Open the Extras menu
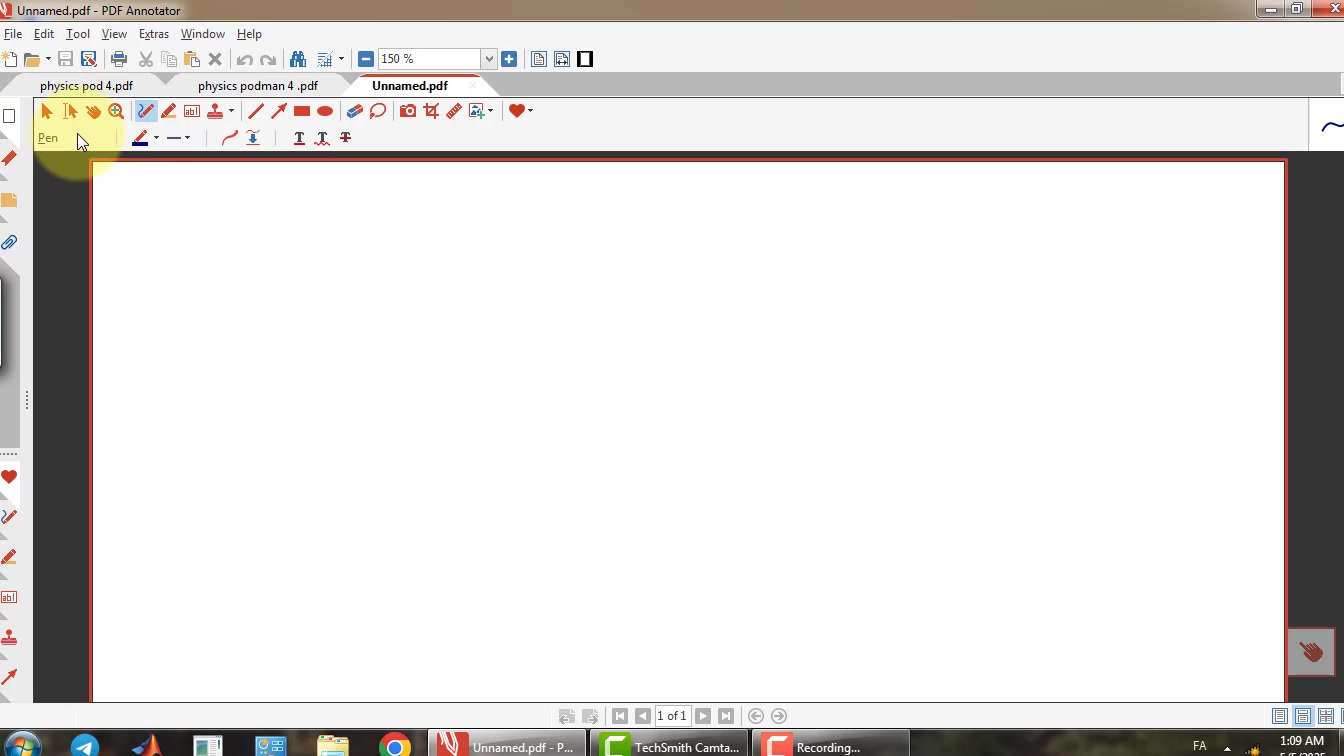This screenshot has width=1344, height=756. point(153,34)
